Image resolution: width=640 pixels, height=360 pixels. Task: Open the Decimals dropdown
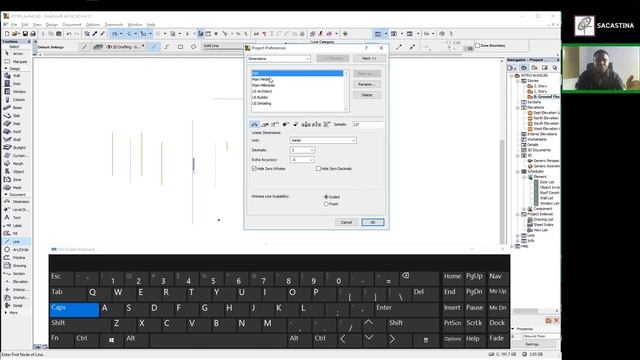pyautogui.click(x=302, y=150)
